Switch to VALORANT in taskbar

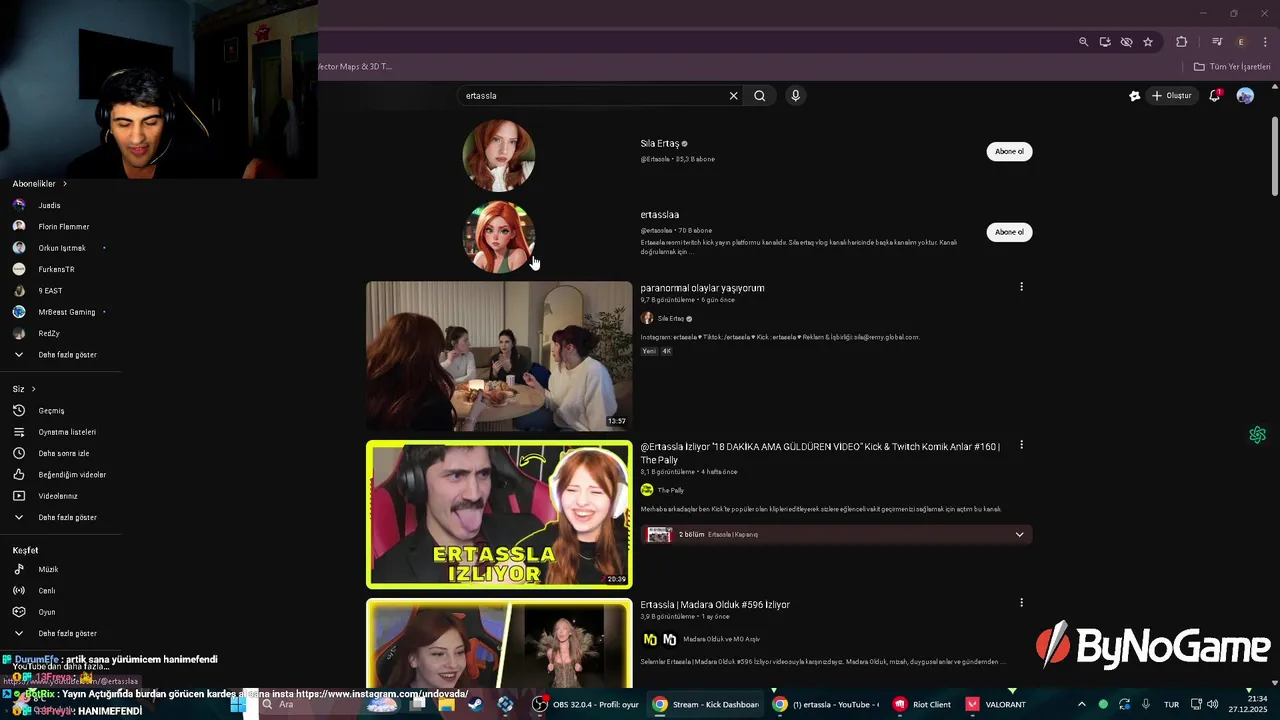(x=996, y=704)
